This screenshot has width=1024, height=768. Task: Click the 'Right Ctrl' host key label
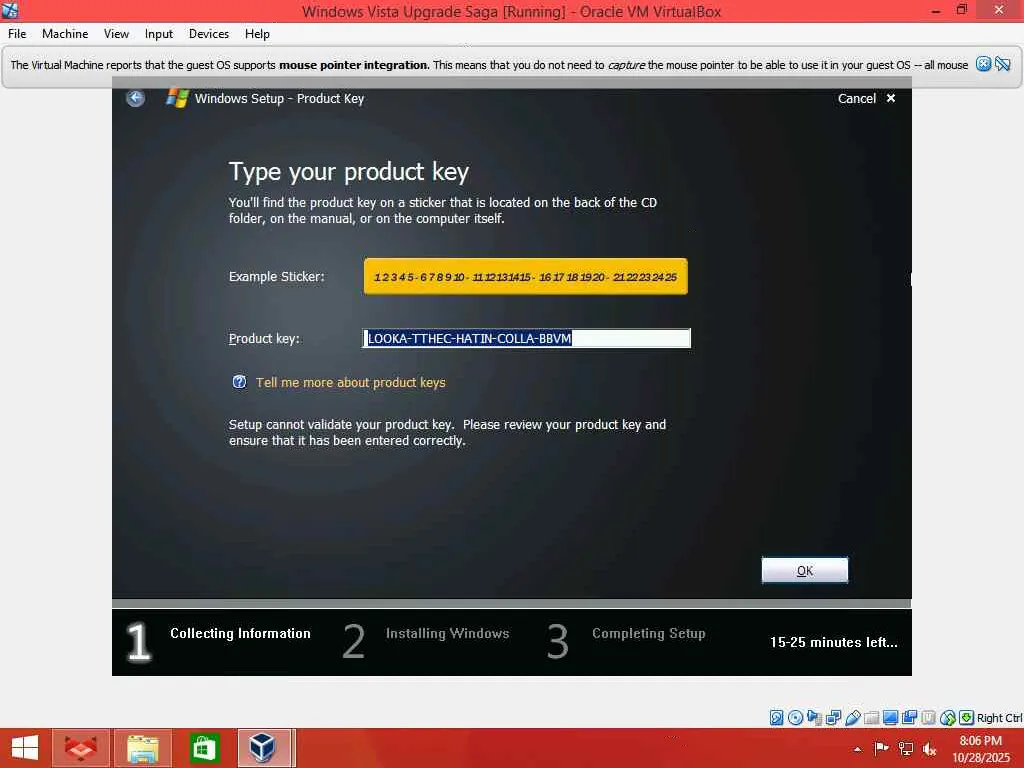pos(999,718)
